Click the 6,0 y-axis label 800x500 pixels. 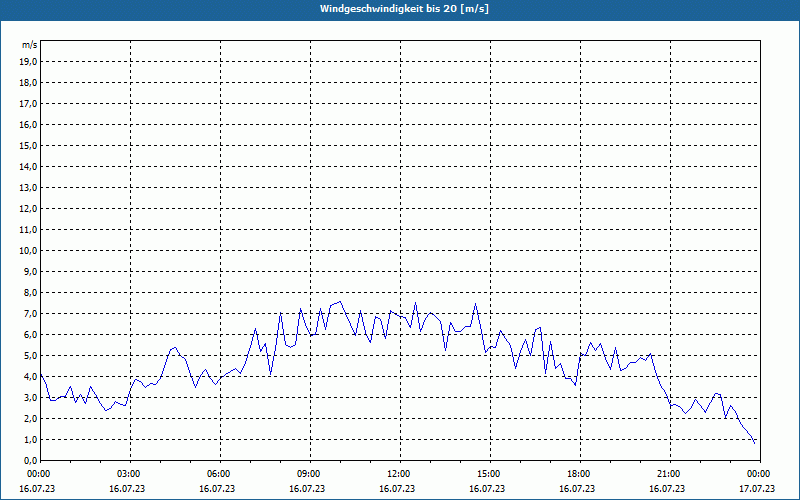coord(30,334)
